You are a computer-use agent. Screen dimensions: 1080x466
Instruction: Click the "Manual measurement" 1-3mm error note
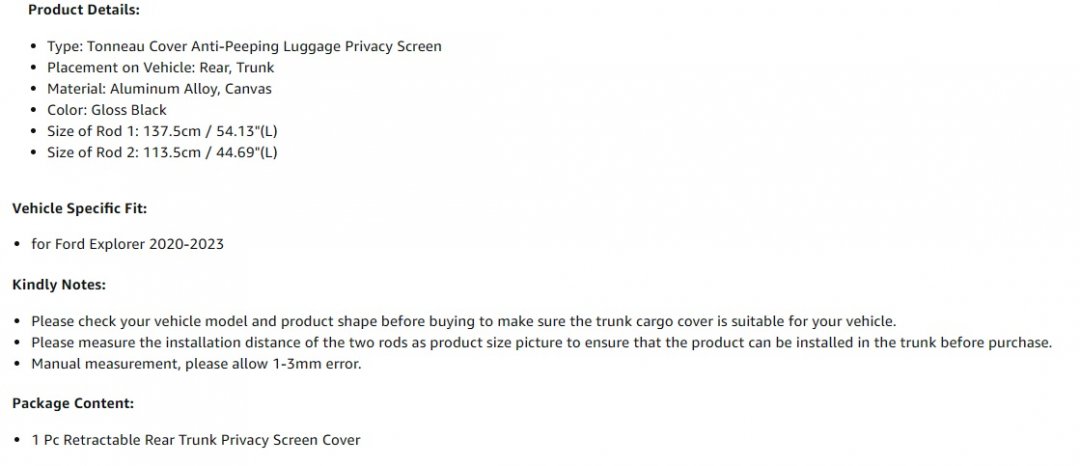[x=196, y=363]
